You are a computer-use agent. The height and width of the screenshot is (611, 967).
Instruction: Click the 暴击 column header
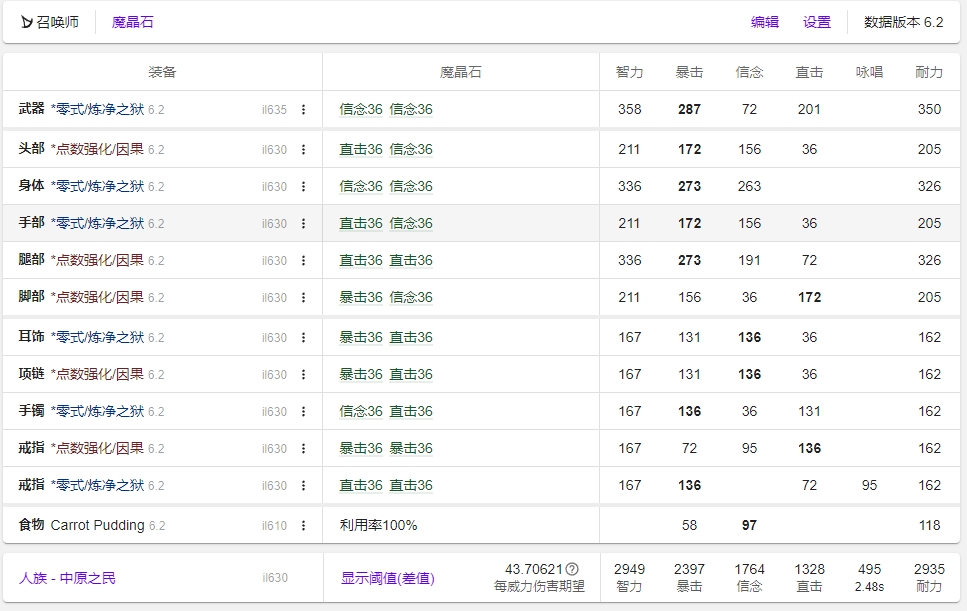(689, 72)
